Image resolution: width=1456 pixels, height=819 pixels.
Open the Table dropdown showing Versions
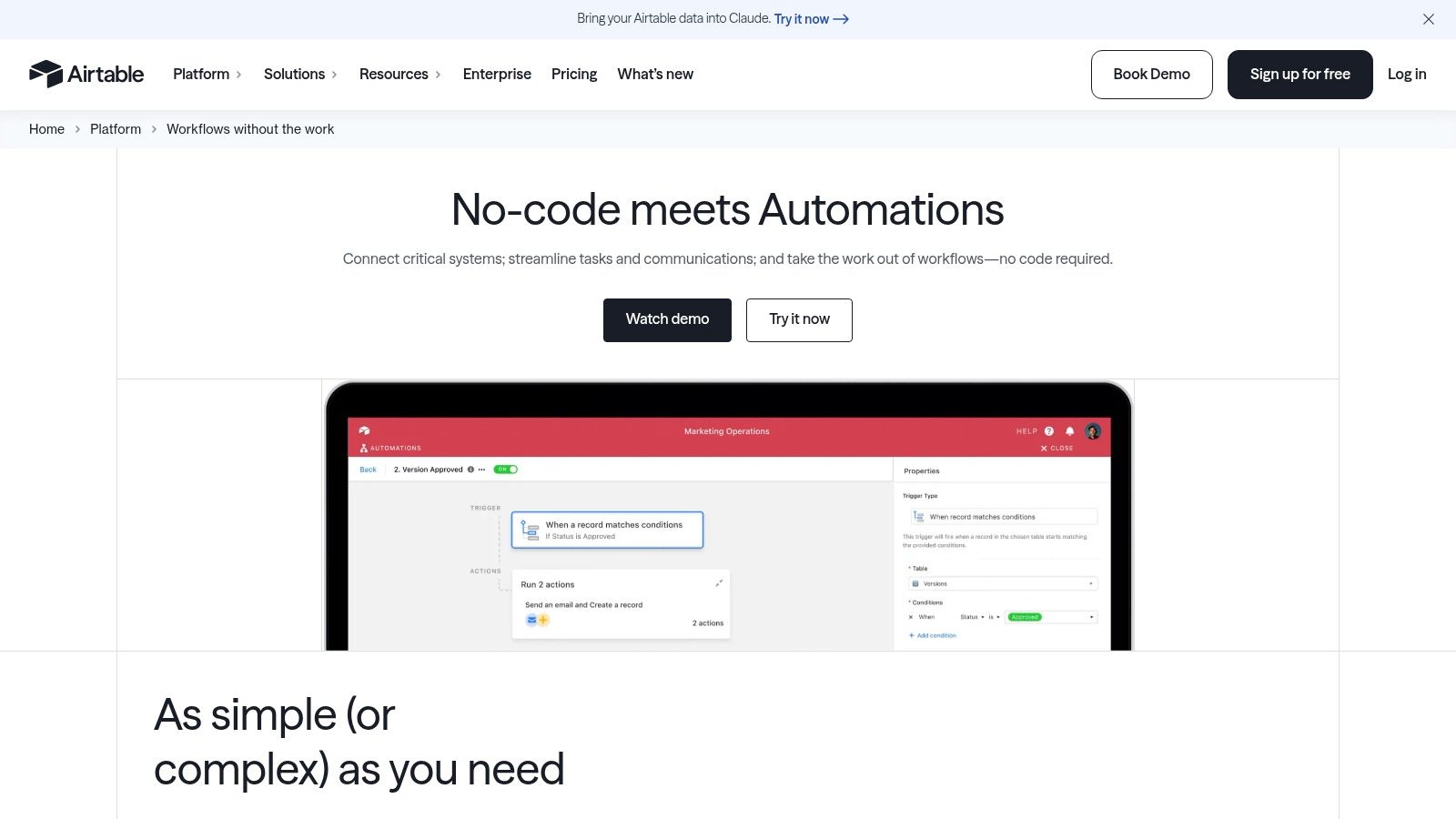coord(1003,583)
